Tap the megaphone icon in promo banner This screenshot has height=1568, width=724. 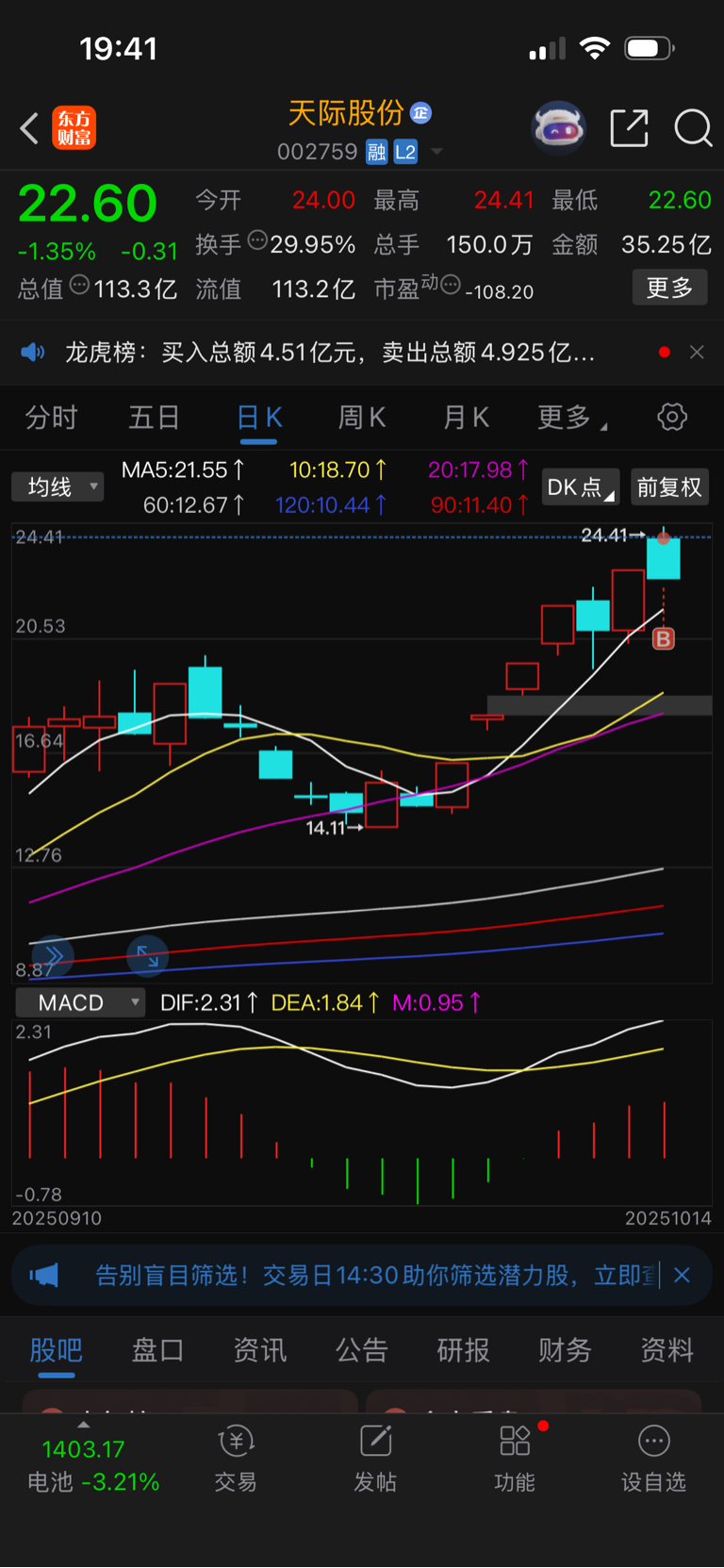(43, 1276)
